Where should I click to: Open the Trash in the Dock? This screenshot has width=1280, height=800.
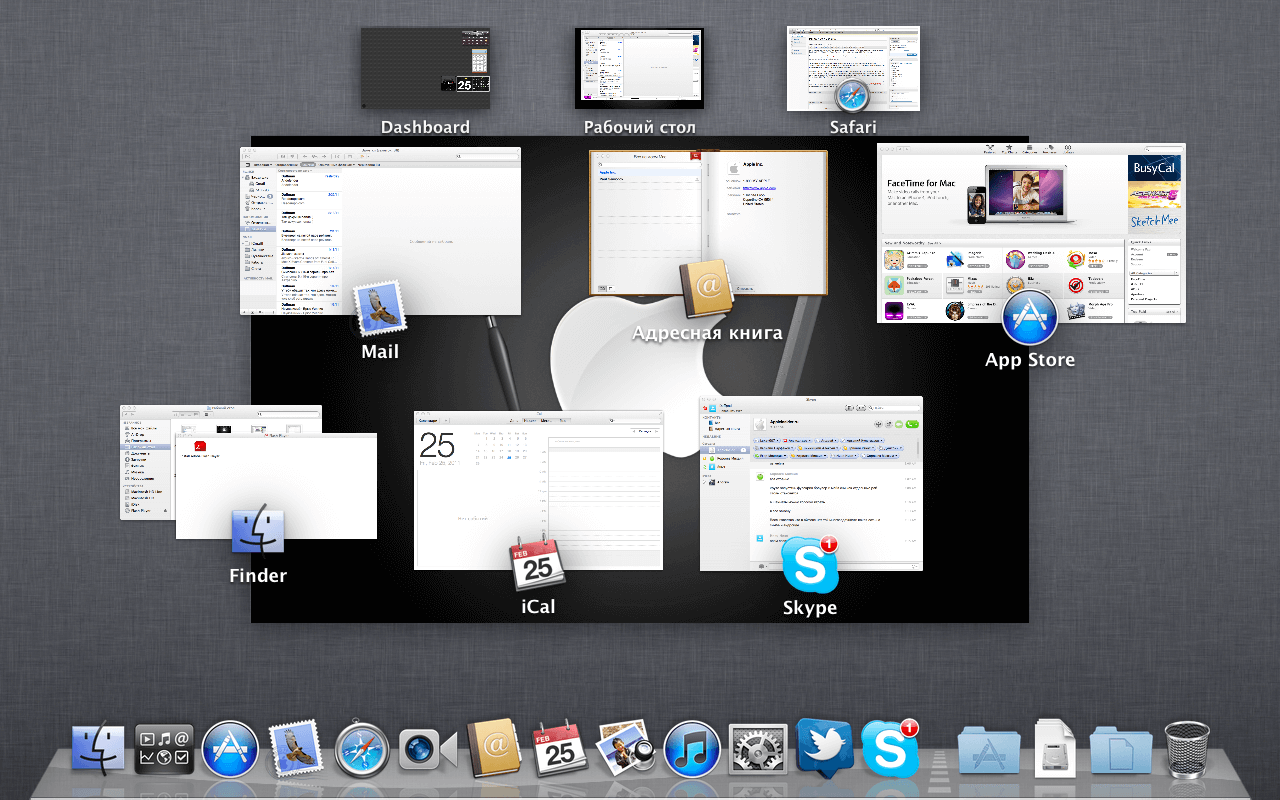(x=1187, y=750)
